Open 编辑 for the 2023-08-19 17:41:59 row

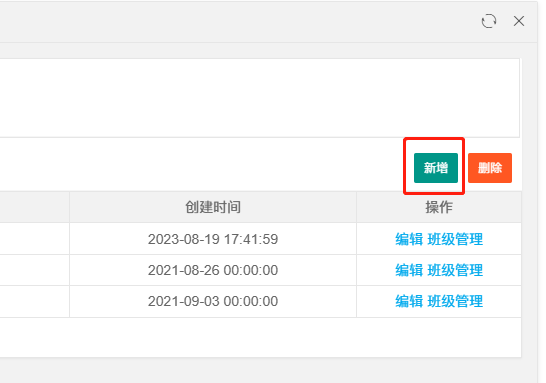pyautogui.click(x=409, y=239)
